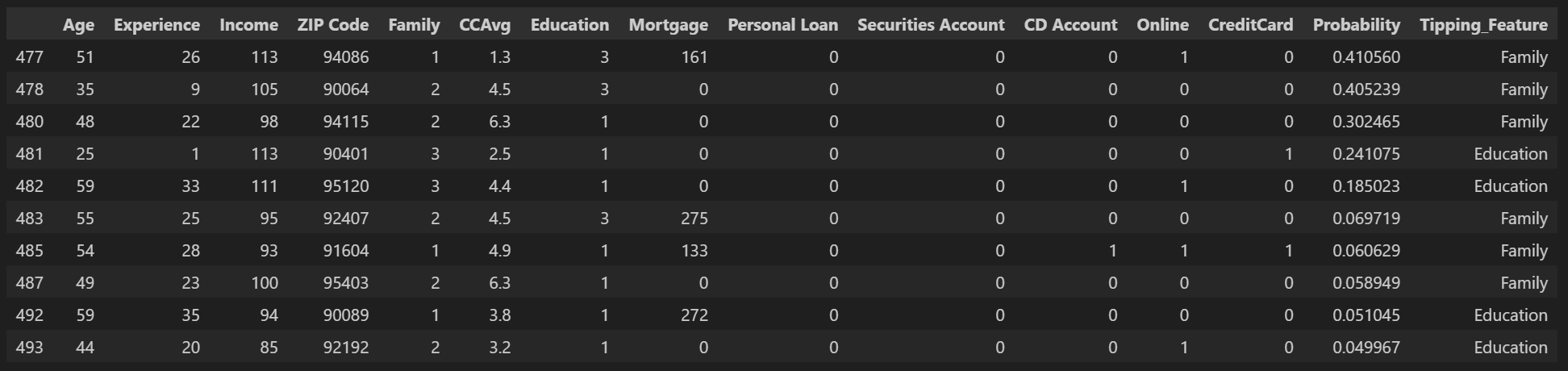Click row index 485

tap(30, 251)
